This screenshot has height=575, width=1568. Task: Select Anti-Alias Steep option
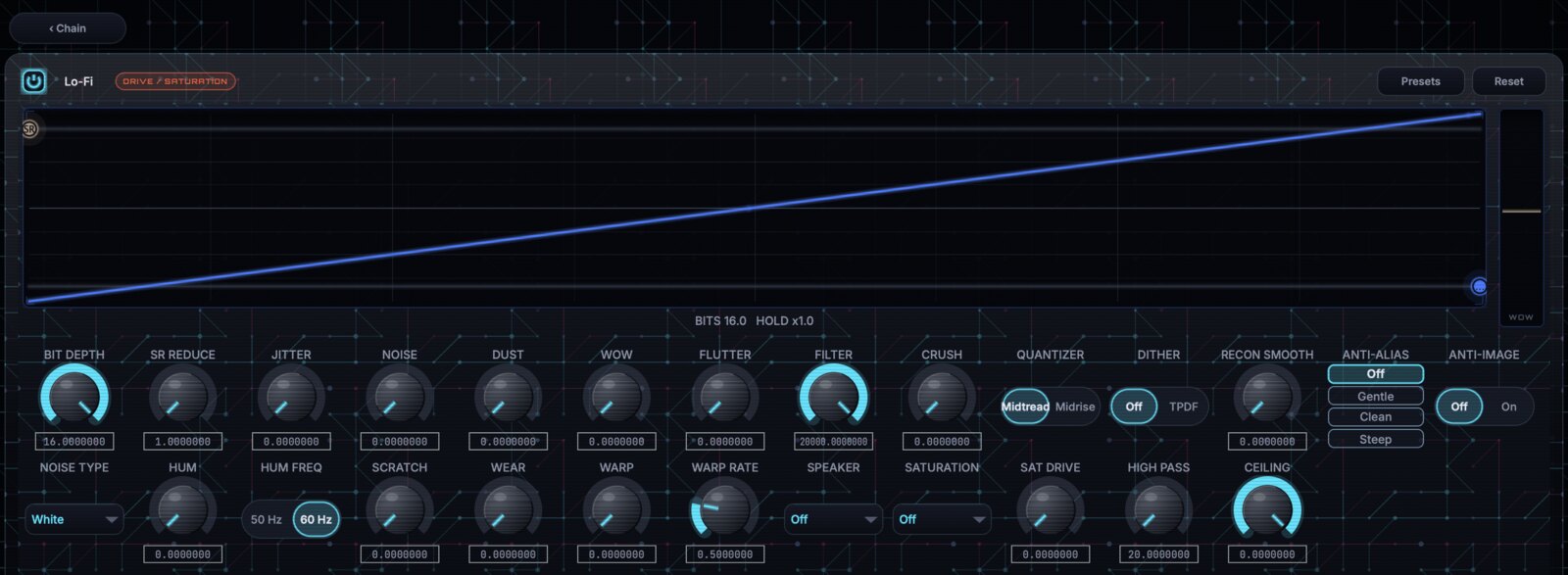(x=1375, y=439)
